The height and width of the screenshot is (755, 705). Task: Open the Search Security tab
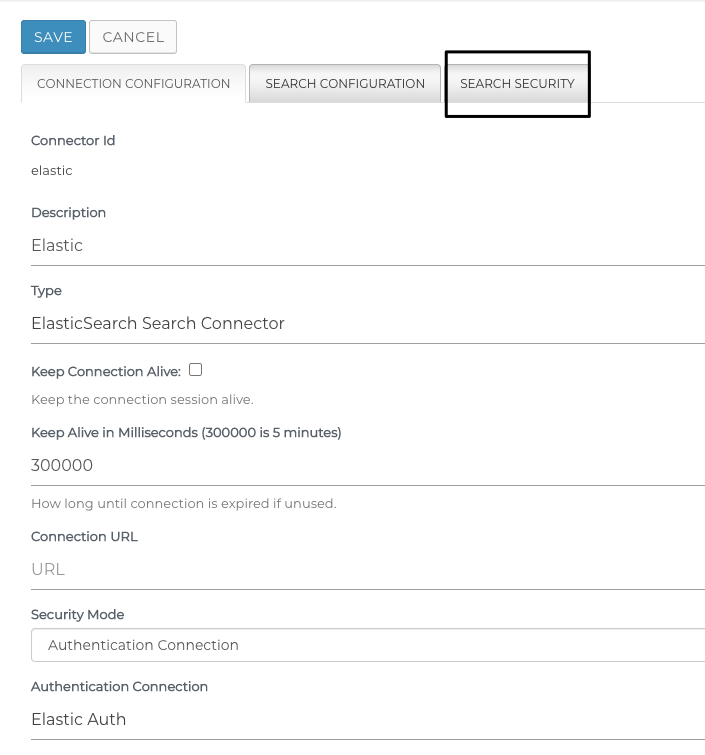tap(517, 84)
